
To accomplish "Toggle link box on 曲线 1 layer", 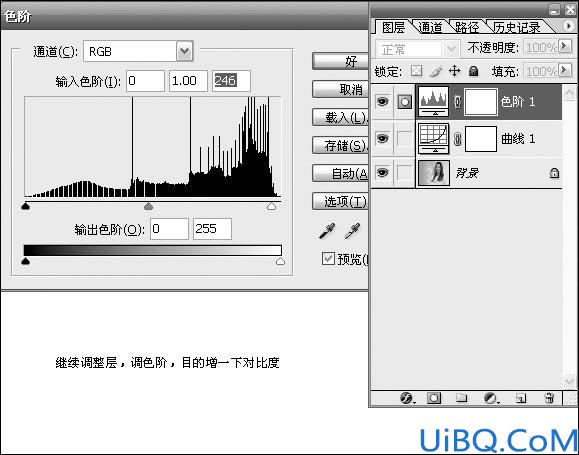I will point(405,139).
